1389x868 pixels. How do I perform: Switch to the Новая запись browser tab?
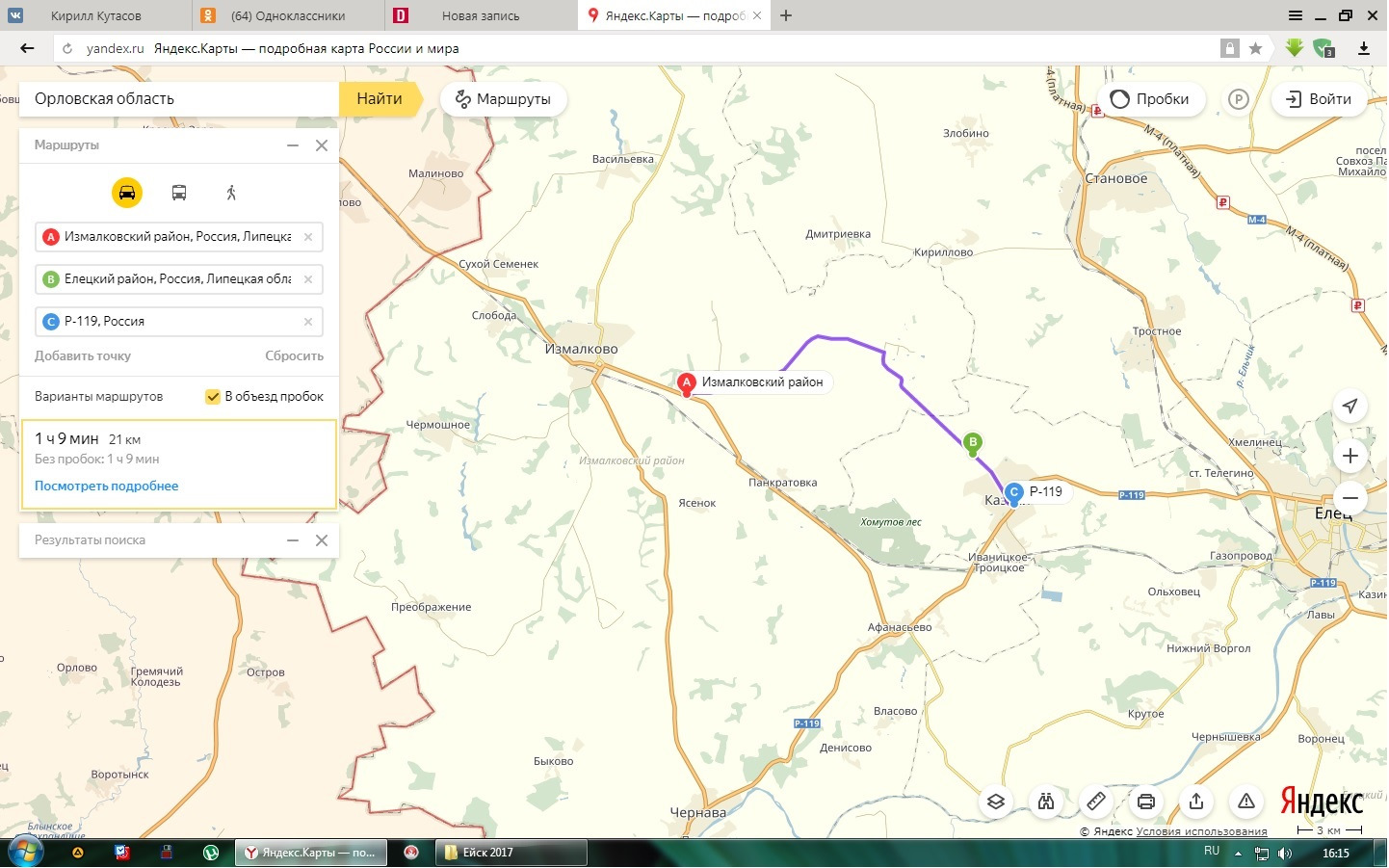[x=482, y=15]
